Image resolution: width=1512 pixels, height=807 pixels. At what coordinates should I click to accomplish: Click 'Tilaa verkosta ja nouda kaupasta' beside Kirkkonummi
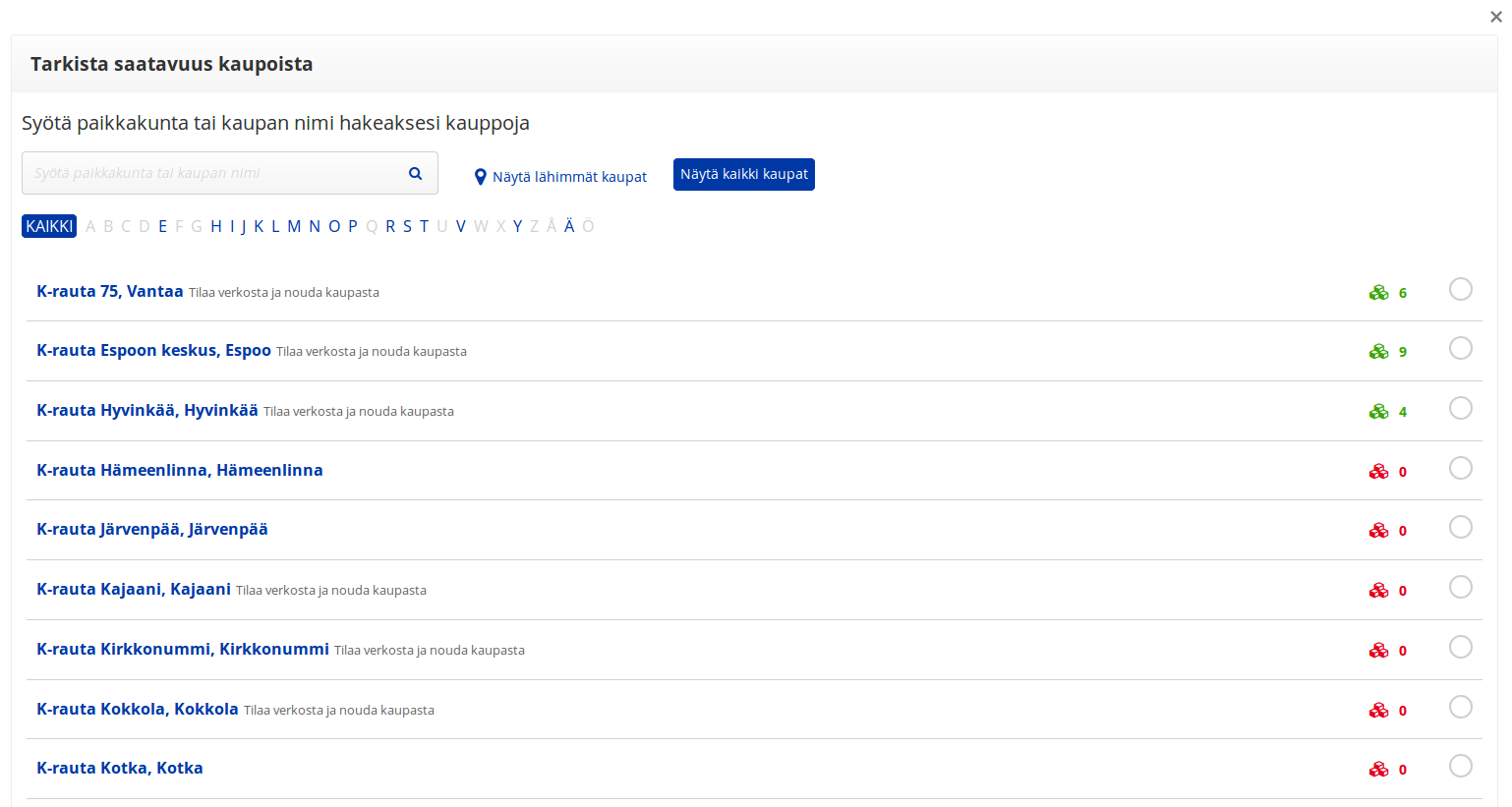430,651
